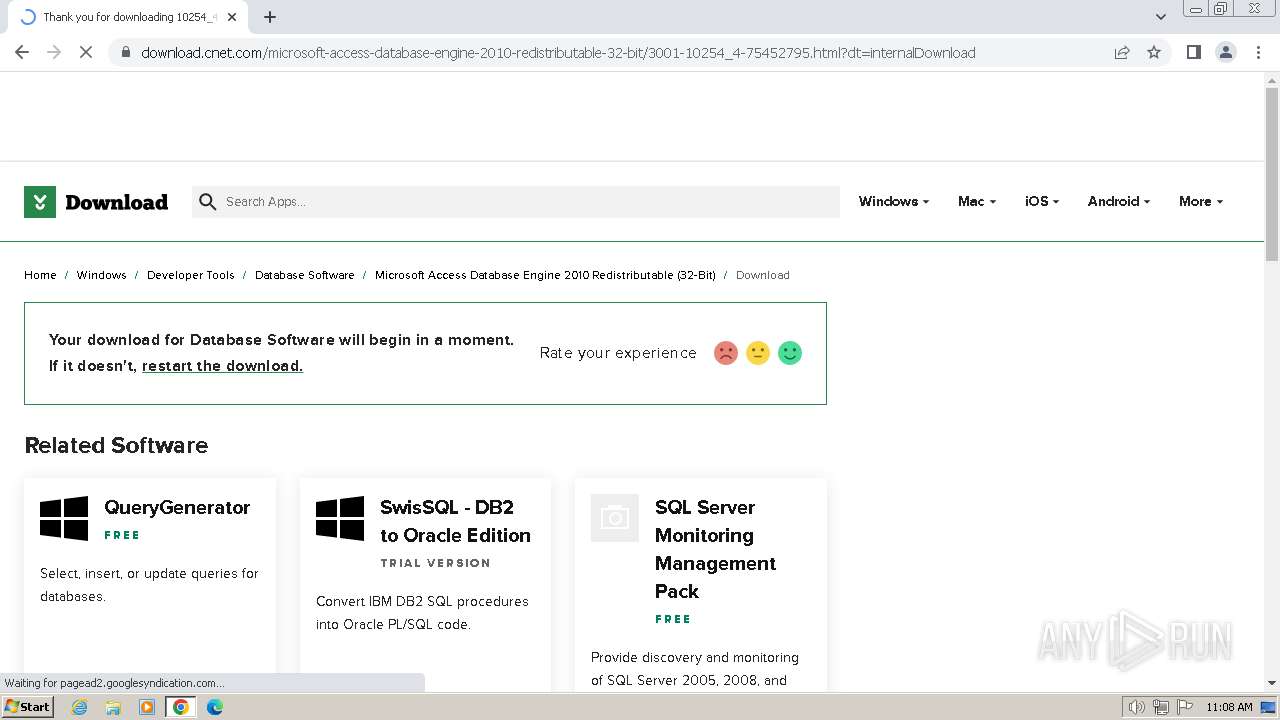Expand the More dropdown menu

(x=1200, y=201)
